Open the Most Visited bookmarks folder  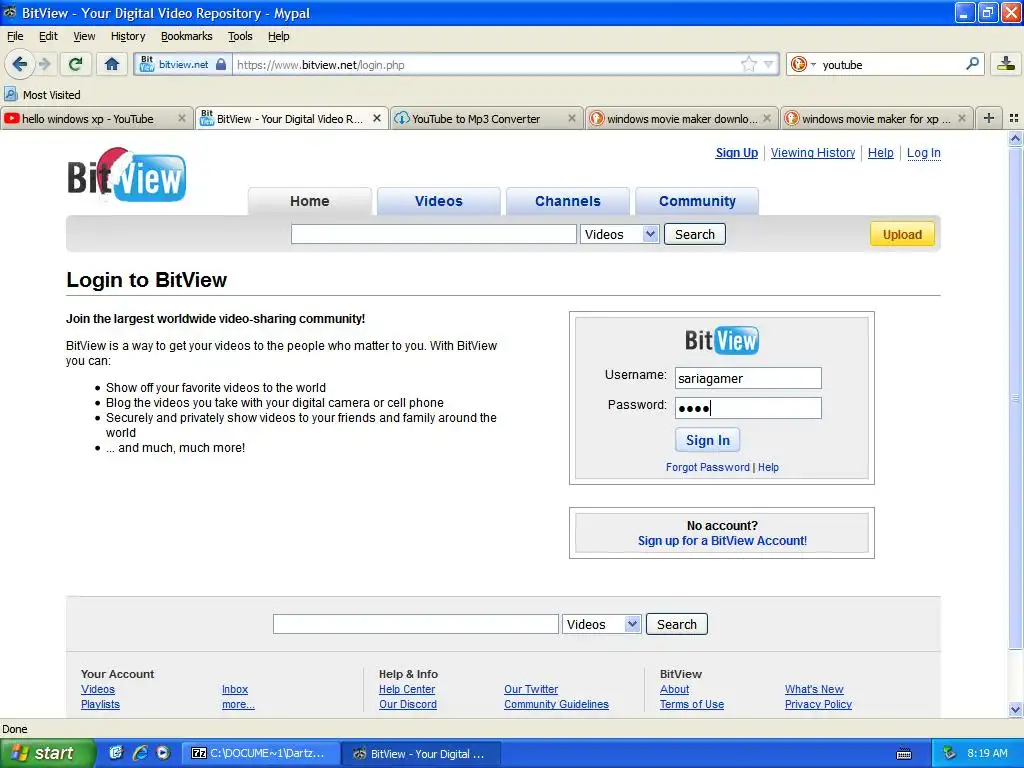42,95
